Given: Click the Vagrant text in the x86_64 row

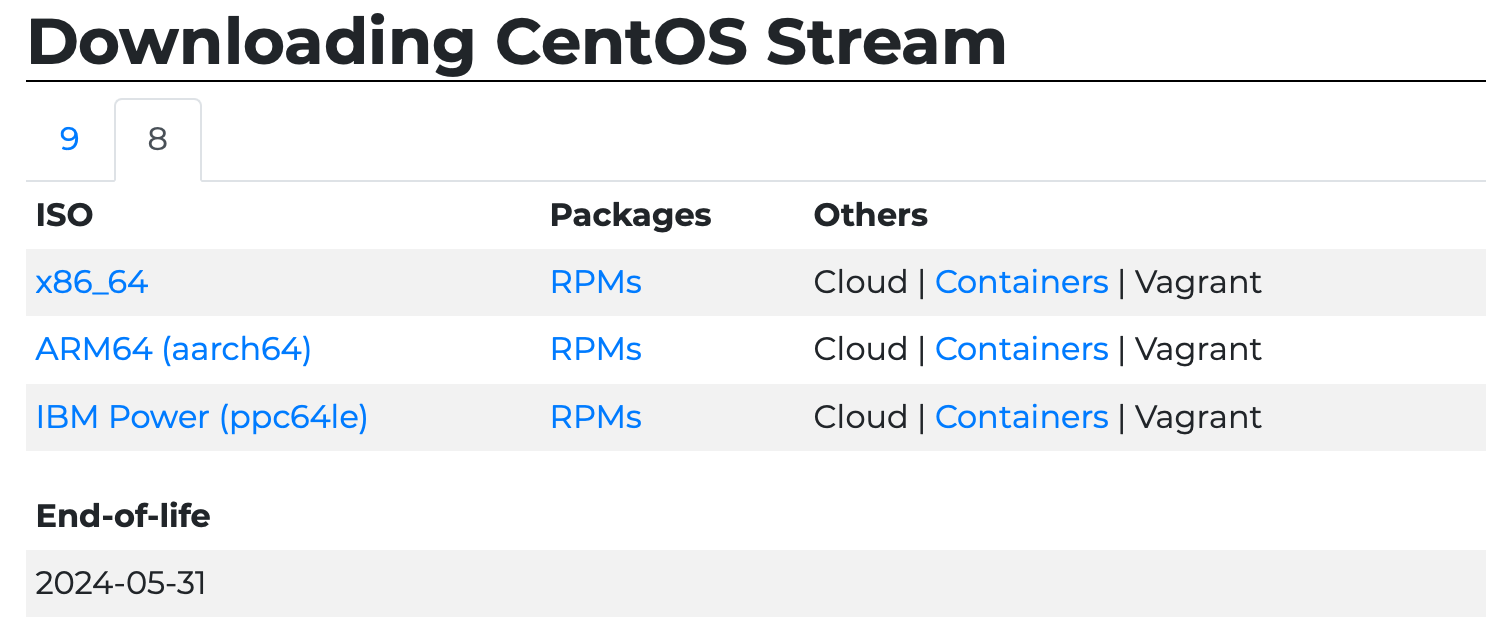Looking at the screenshot, I should (1198, 283).
